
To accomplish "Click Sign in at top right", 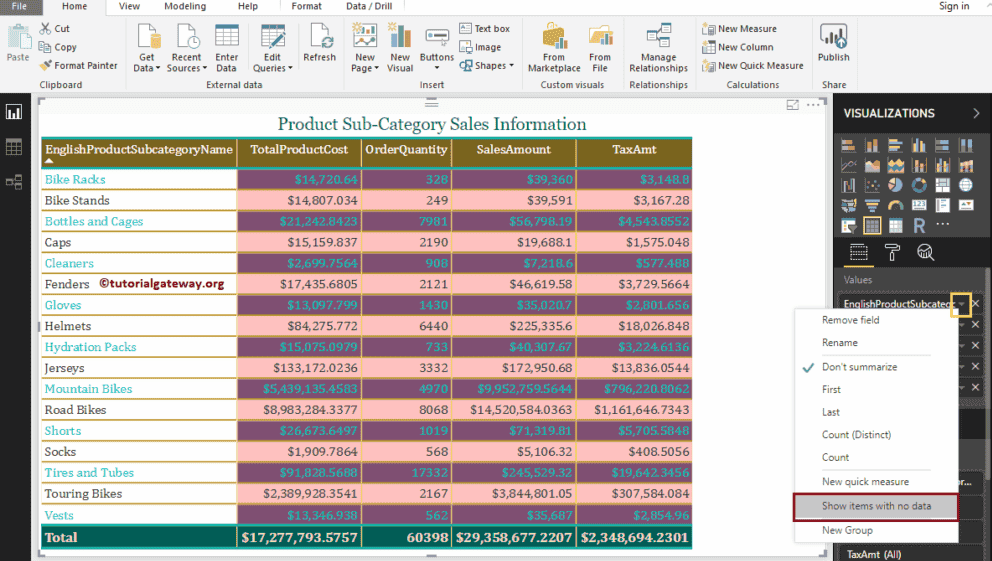I will 953,6.
